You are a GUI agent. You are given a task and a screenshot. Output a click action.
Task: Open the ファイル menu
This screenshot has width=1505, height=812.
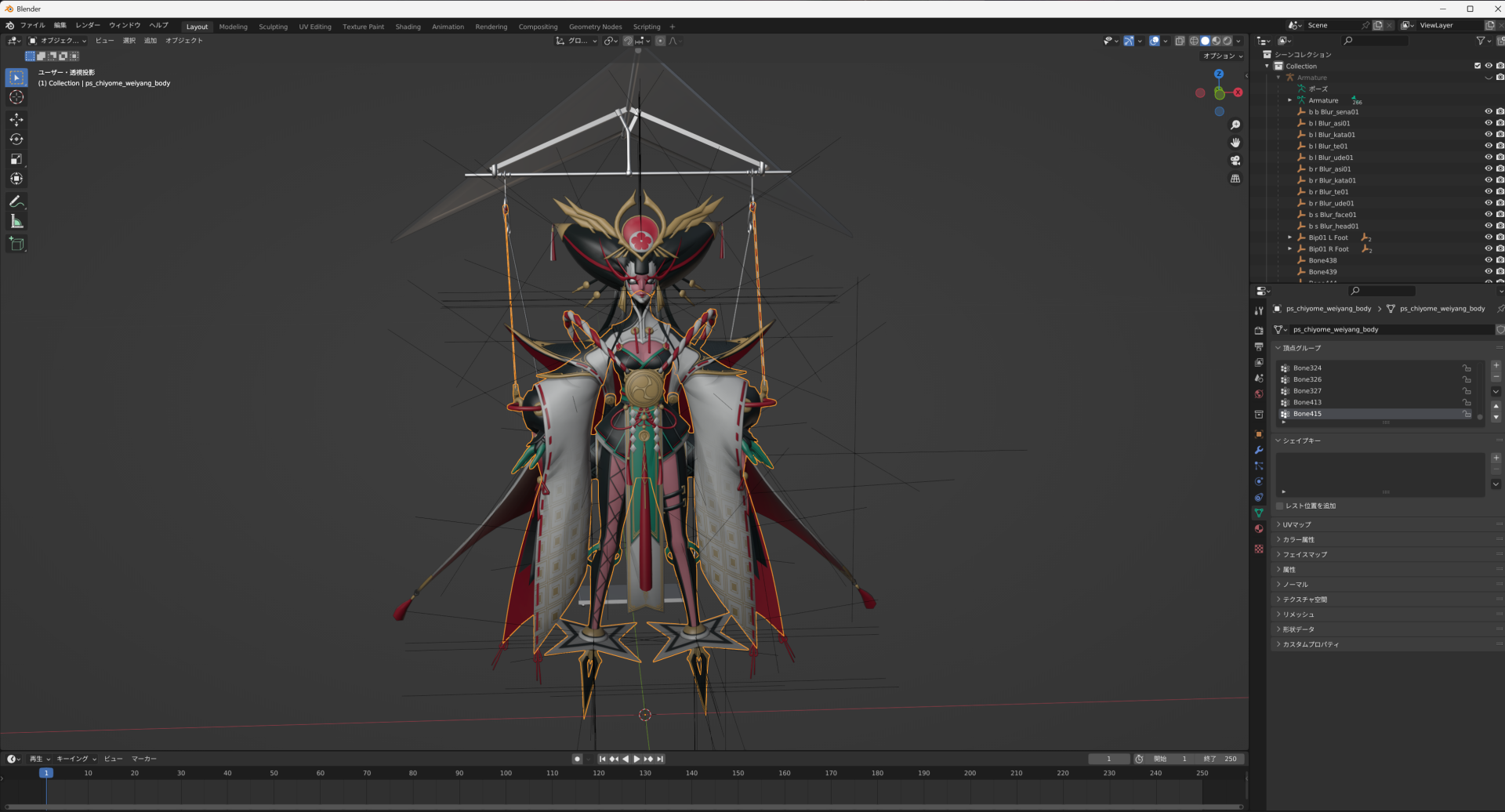(x=33, y=25)
